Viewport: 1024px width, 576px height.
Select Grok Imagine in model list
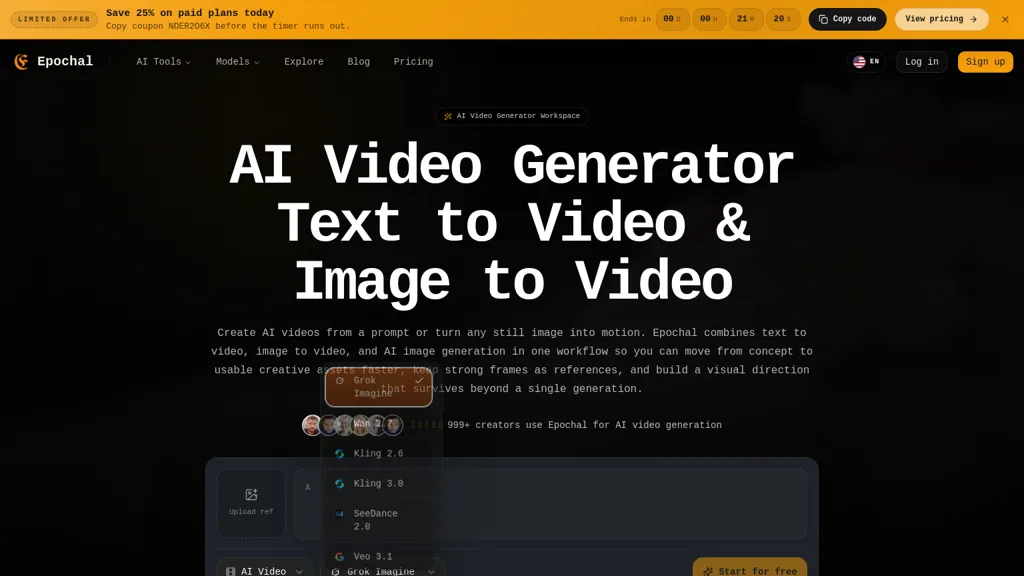point(379,387)
